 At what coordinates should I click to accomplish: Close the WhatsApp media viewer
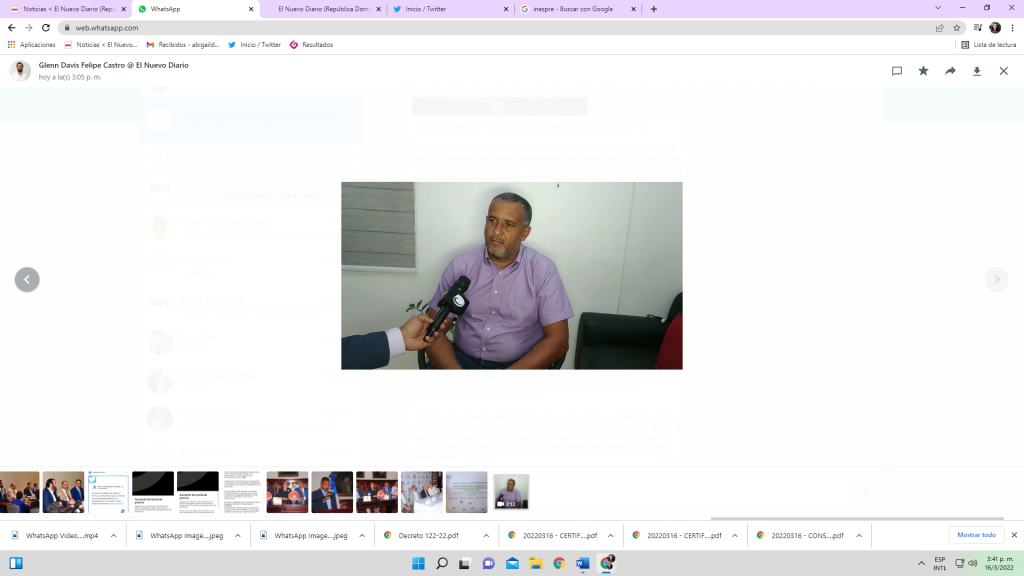pos(1003,71)
